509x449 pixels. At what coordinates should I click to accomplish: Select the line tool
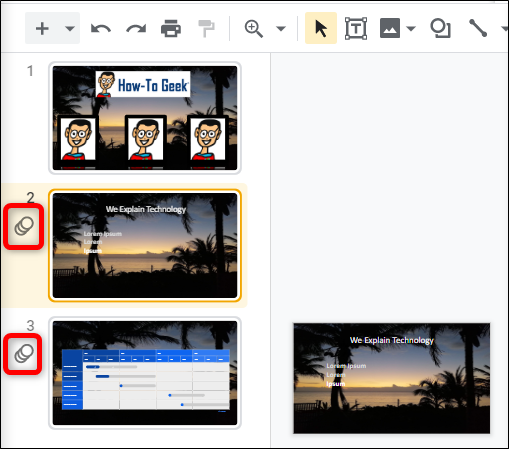[x=478, y=28]
